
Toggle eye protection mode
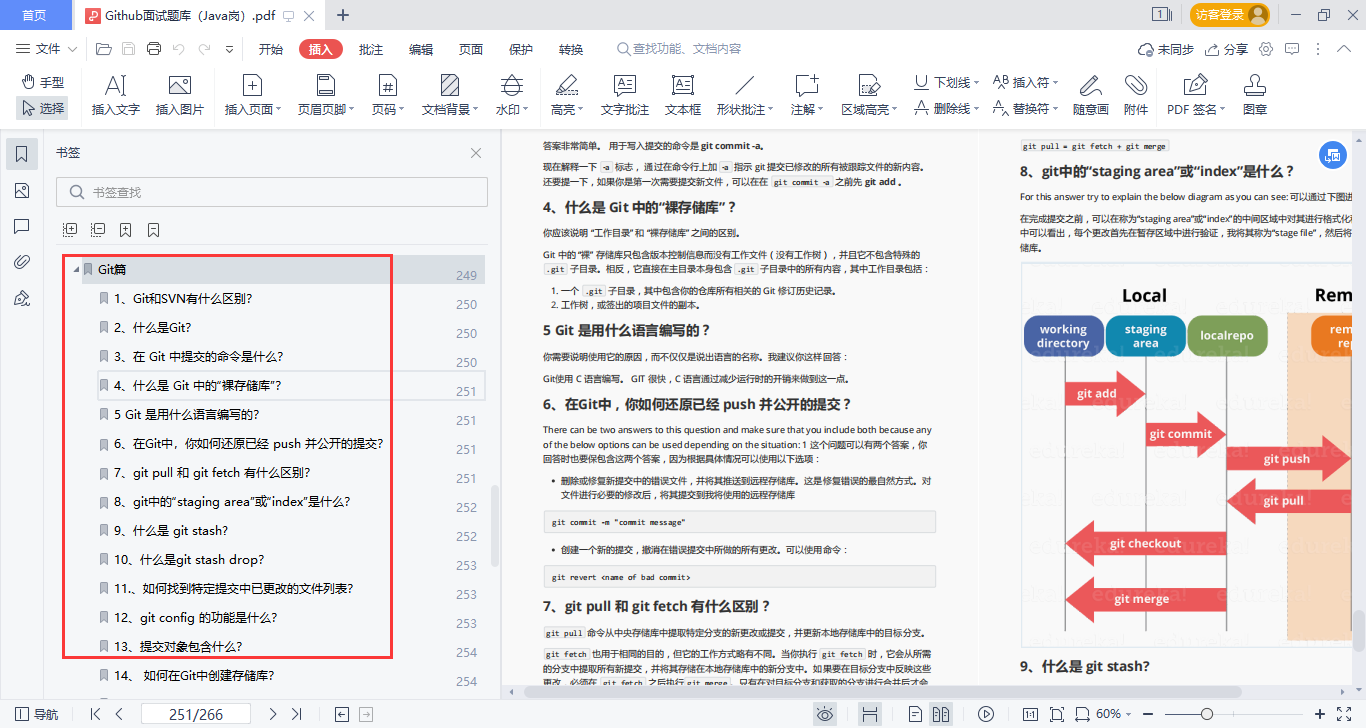825,714
